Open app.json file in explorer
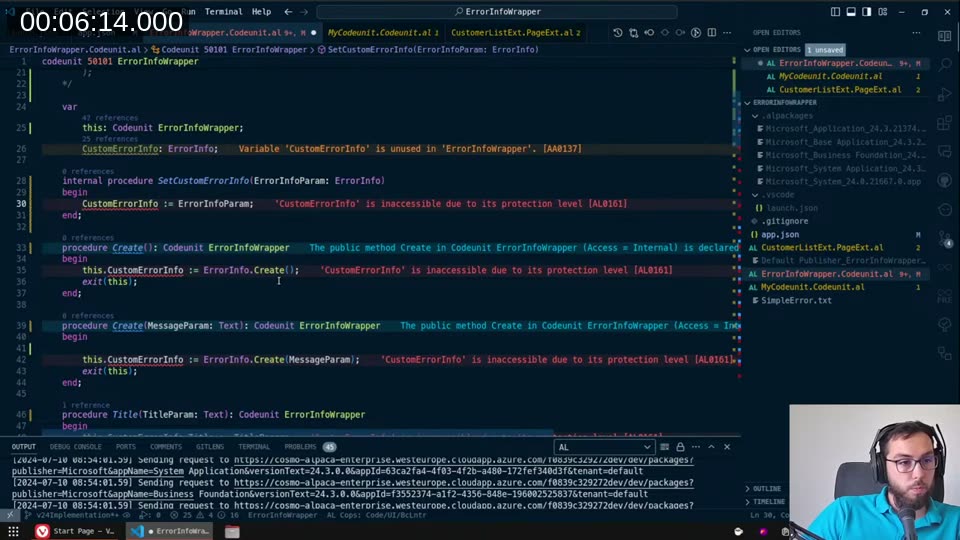This screenshot has width=960, height=540. [779, 234]
